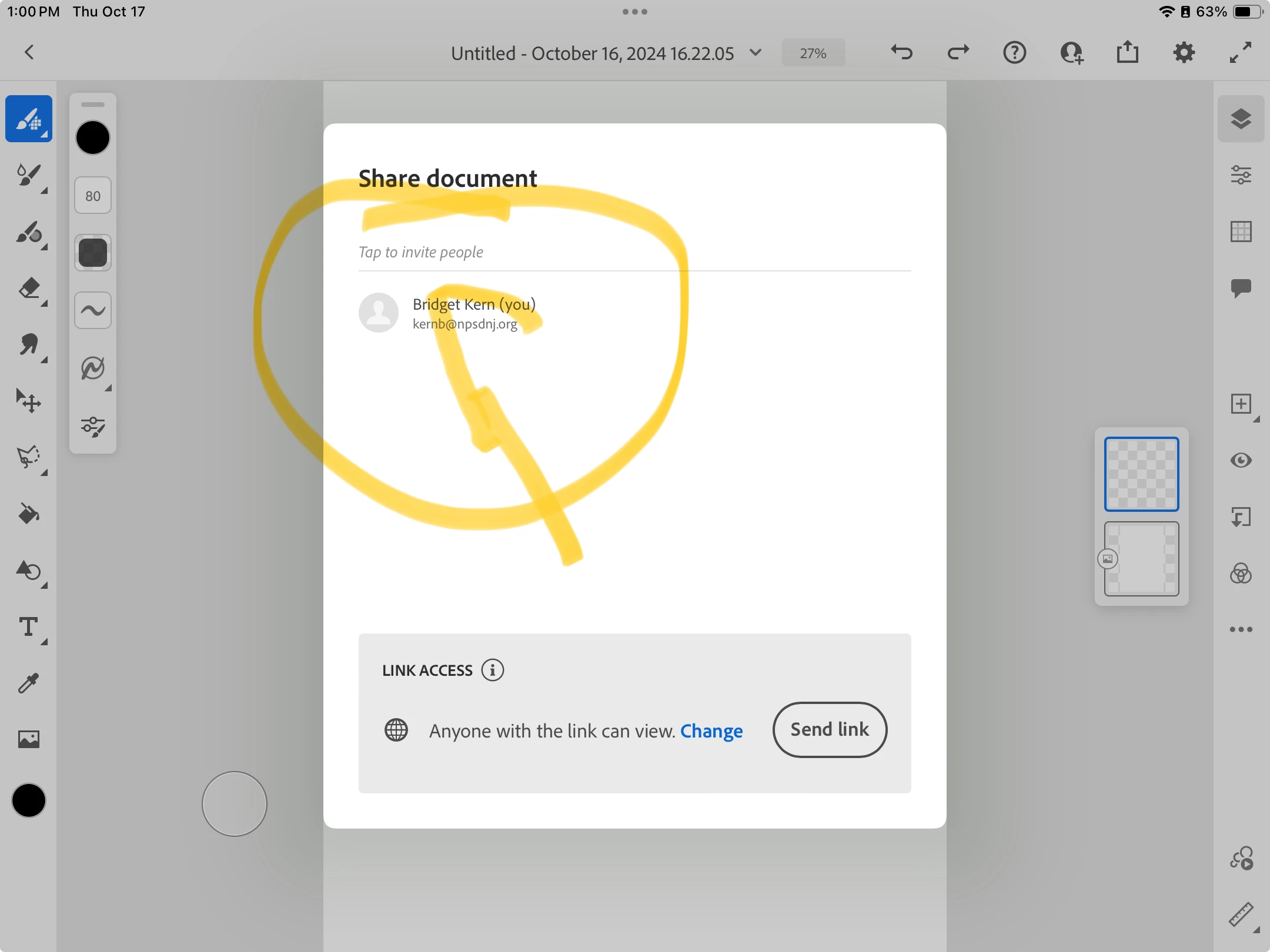Open the three-dot more layer options

coord(1241,629)
